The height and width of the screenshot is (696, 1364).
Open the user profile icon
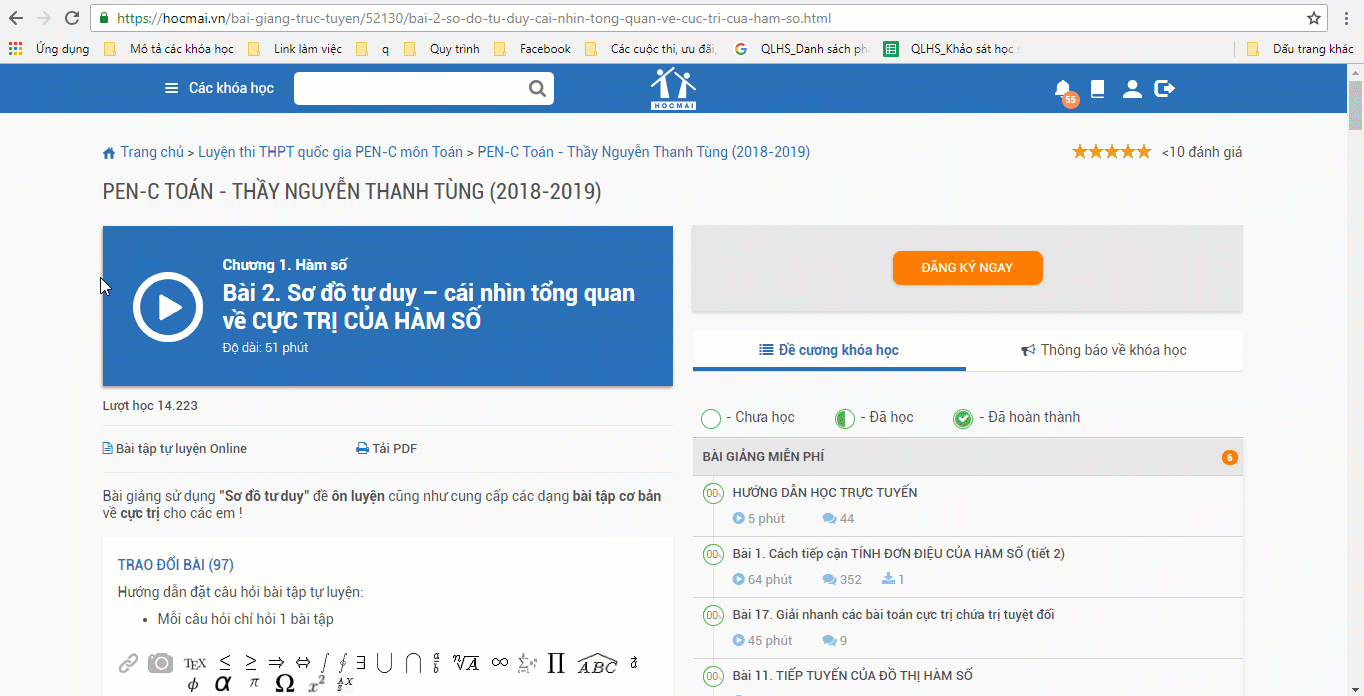click(x=1132, y=89)
